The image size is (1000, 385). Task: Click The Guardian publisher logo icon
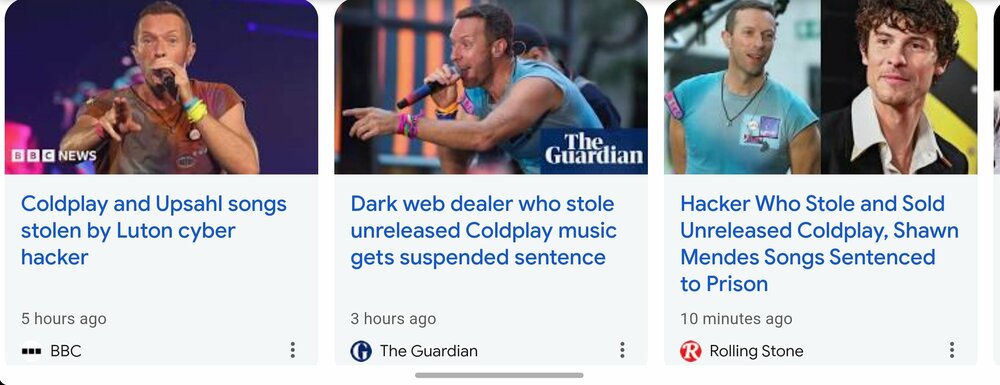(x=361, y=351)
